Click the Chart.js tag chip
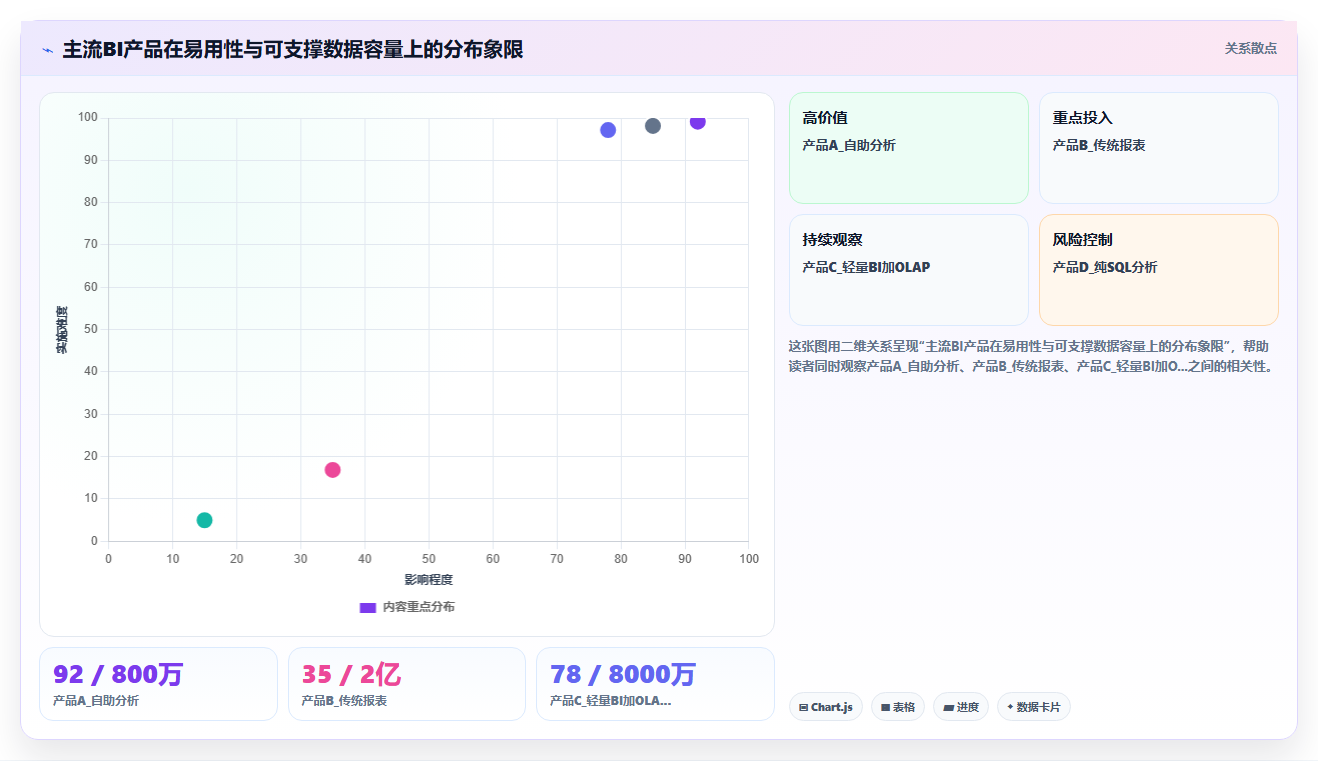This screenshot has height=761, width=1318. [x=826, y=707]
